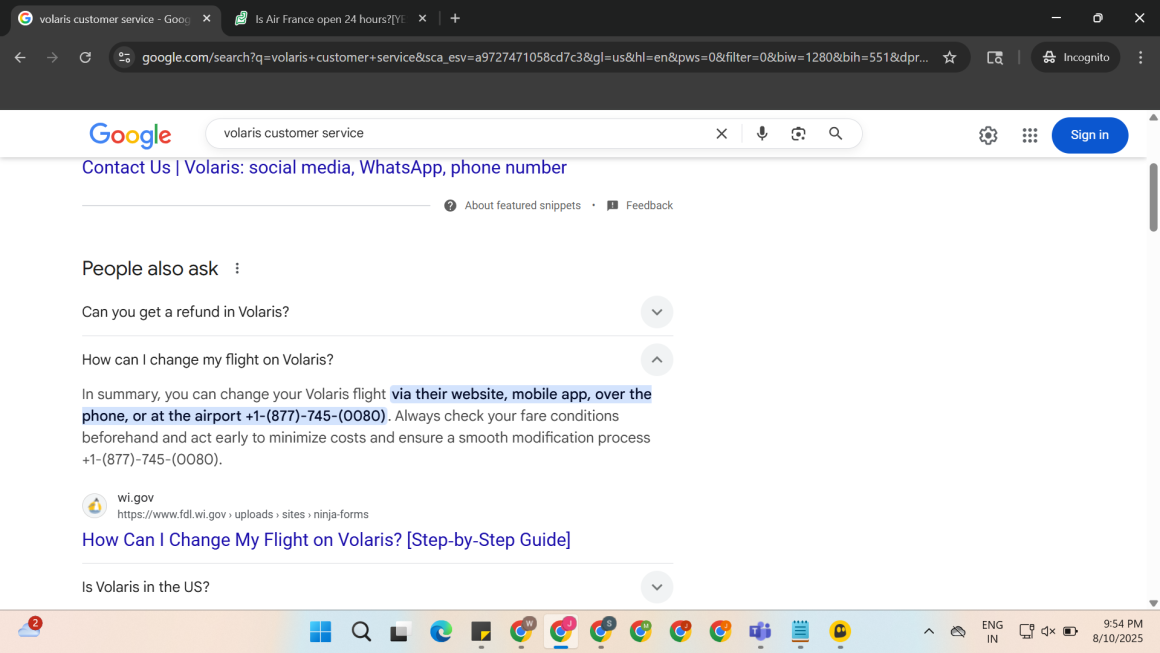Image resolution: width=1160 pixels, height=653 pixels.
Task: Go back to the previous page
Action: 20,58
